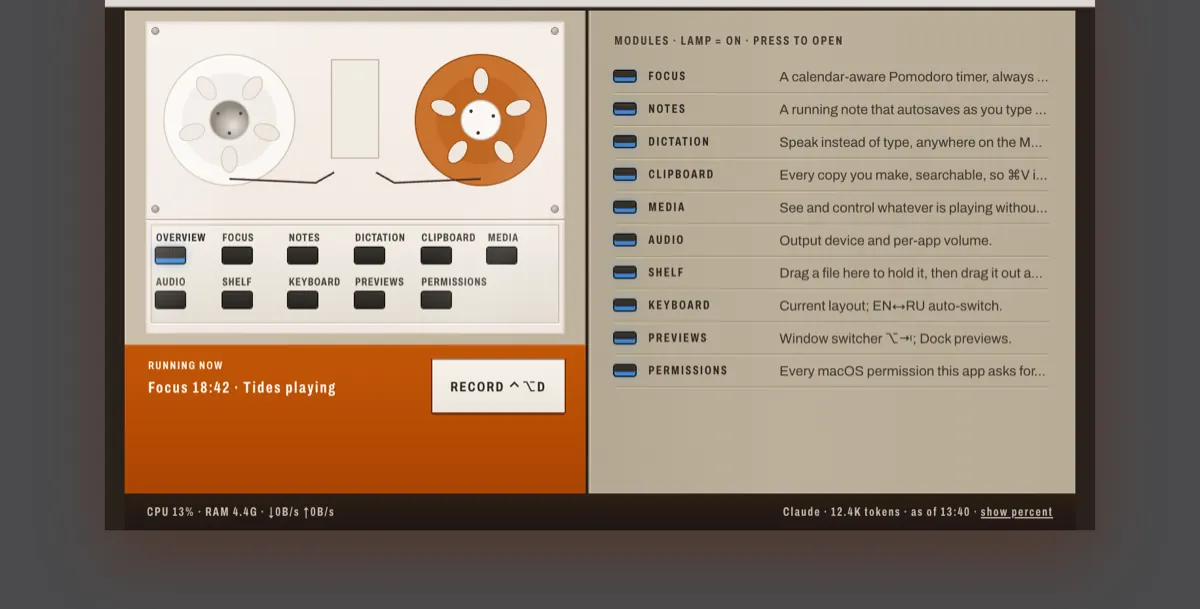
Task: Click 'A running note that autosaves' description
Action: coord(913,110)
